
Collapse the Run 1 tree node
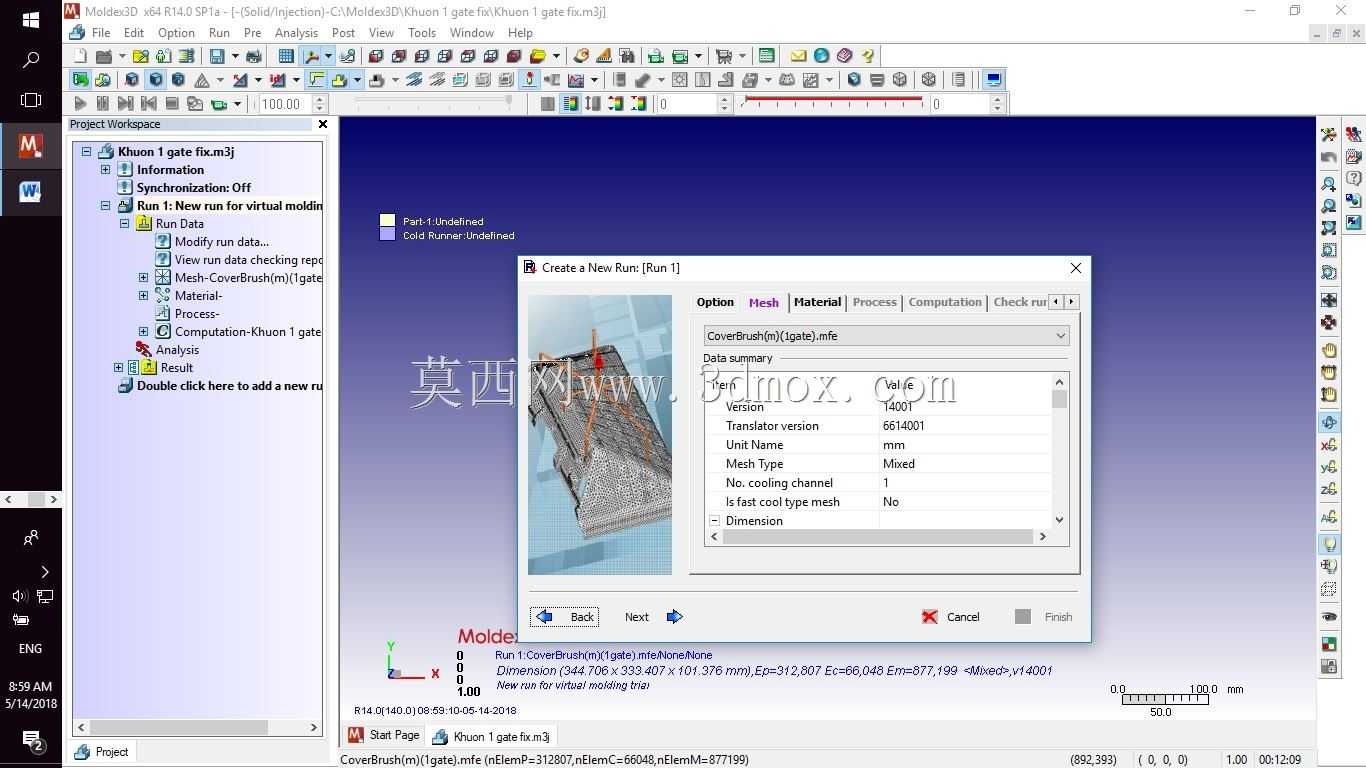coord(105,206)
